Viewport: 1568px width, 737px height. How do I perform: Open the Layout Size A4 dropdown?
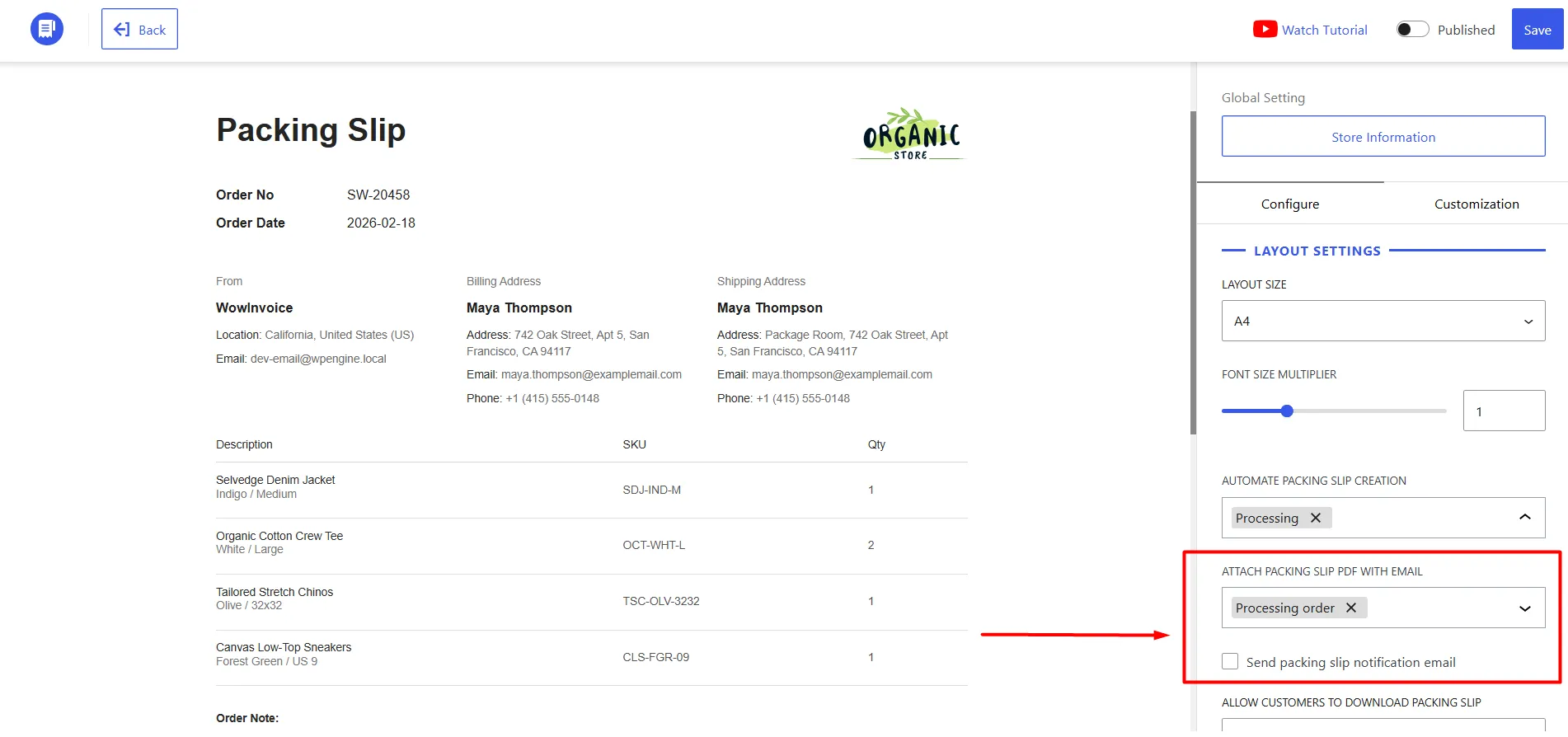point(1383,321)
